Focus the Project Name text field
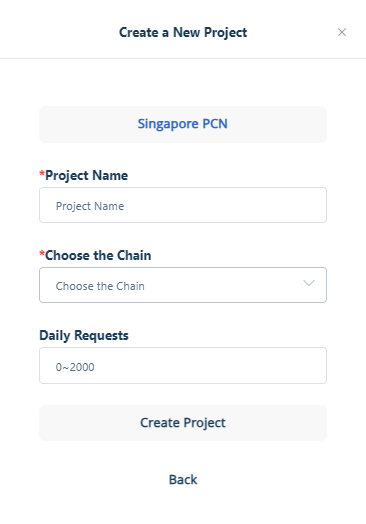Image resolution: width=366 pixels, height=524 pixels. pos(183,205)
